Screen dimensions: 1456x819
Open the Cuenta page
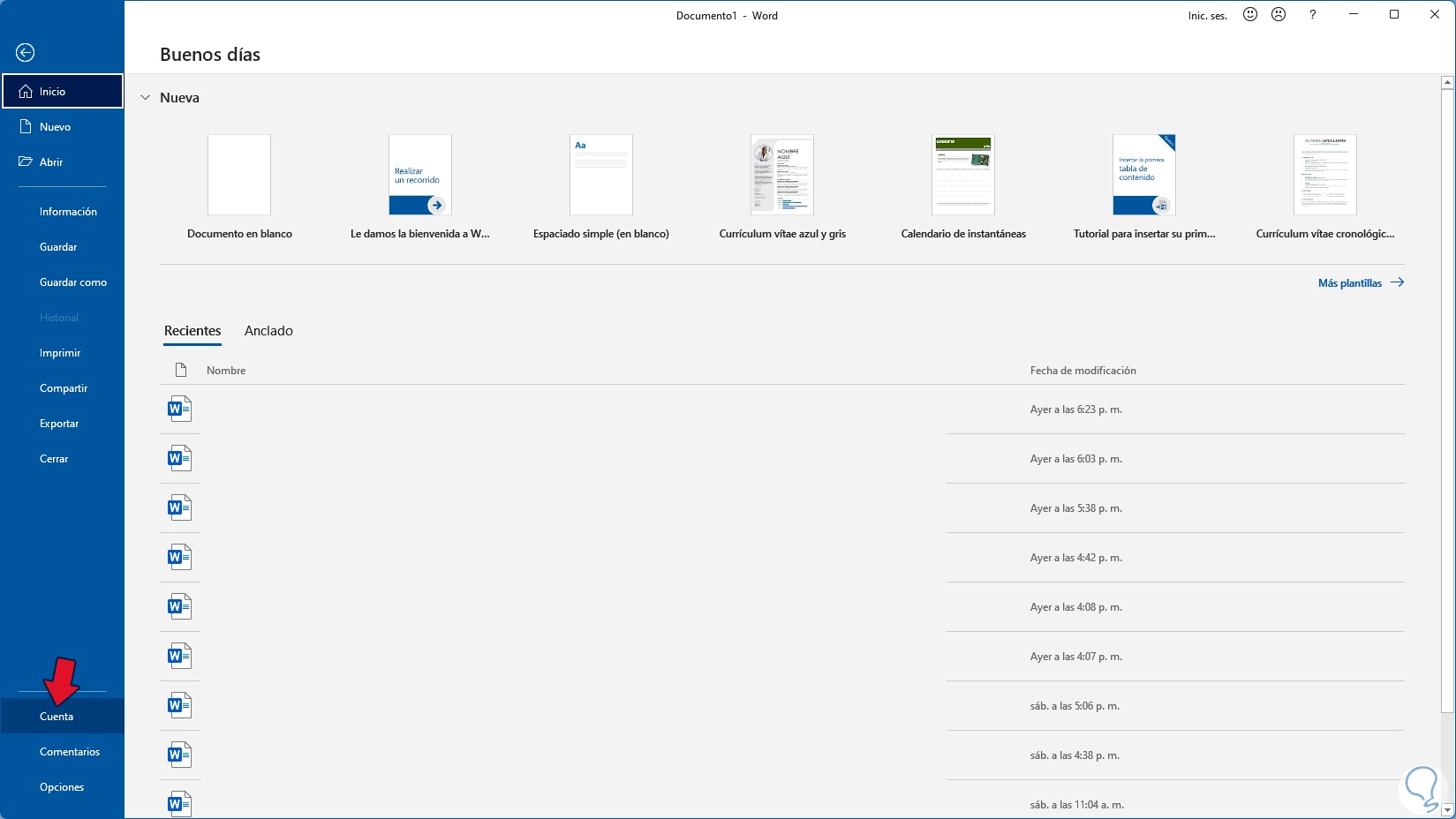[x=63, y=717]
